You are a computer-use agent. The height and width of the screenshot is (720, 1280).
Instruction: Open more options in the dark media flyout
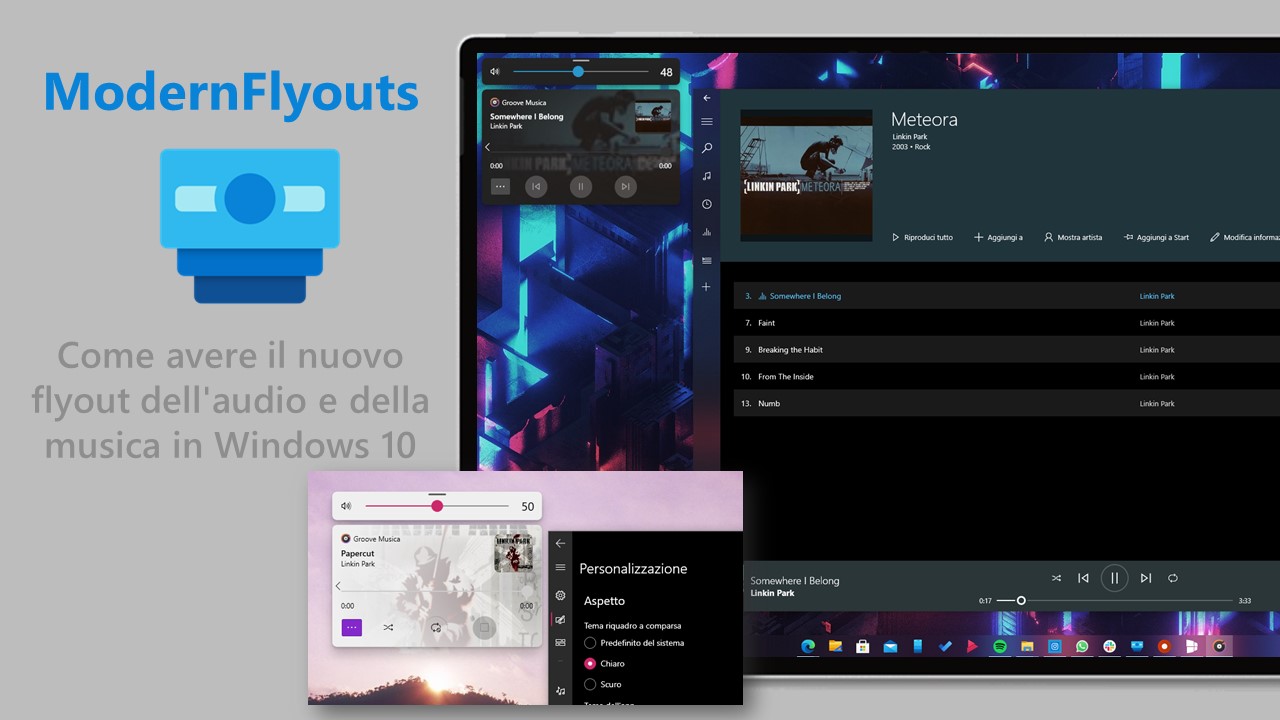(501, 186)
